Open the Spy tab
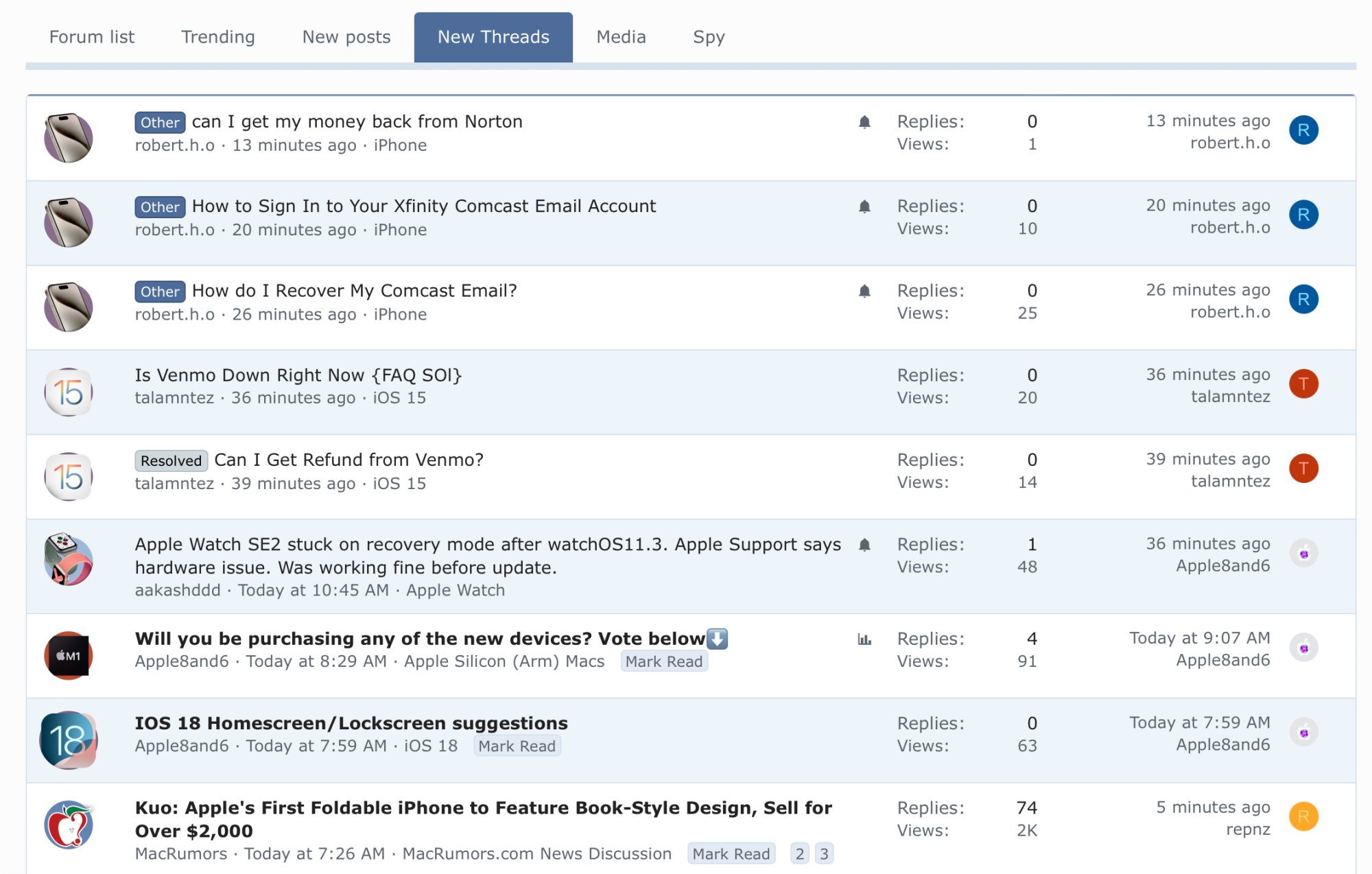This screenshot has width=1372, height=874. click(709, 37)
